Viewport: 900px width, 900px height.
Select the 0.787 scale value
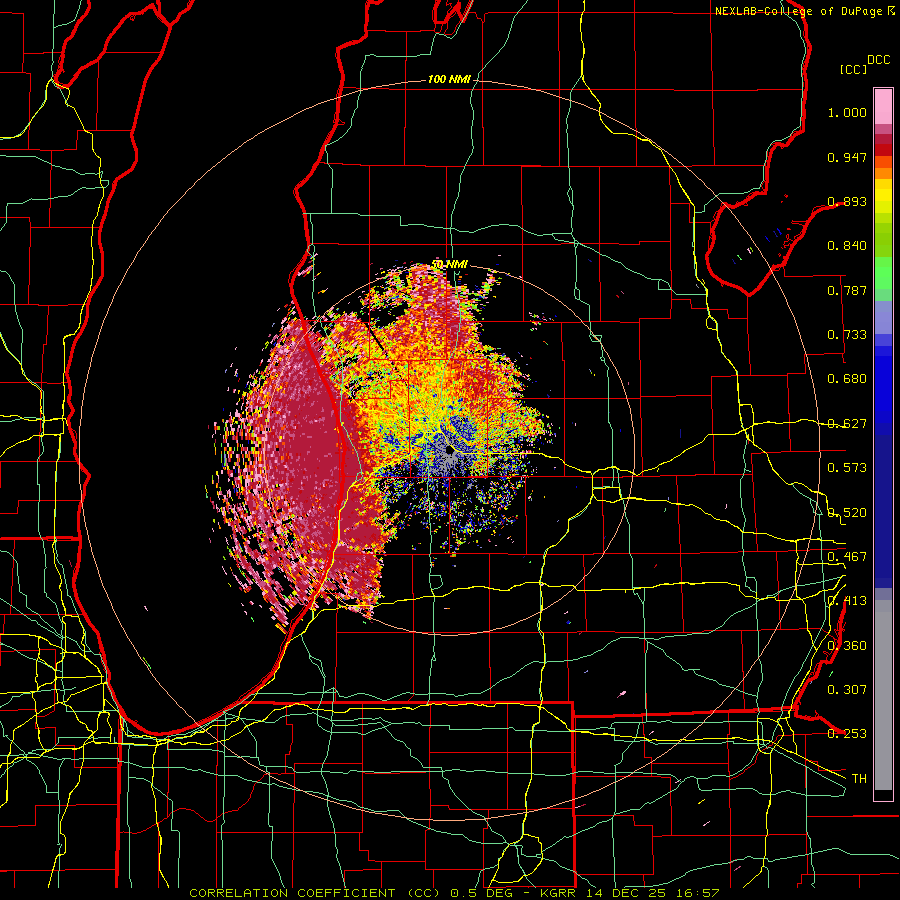pos(847,290)
